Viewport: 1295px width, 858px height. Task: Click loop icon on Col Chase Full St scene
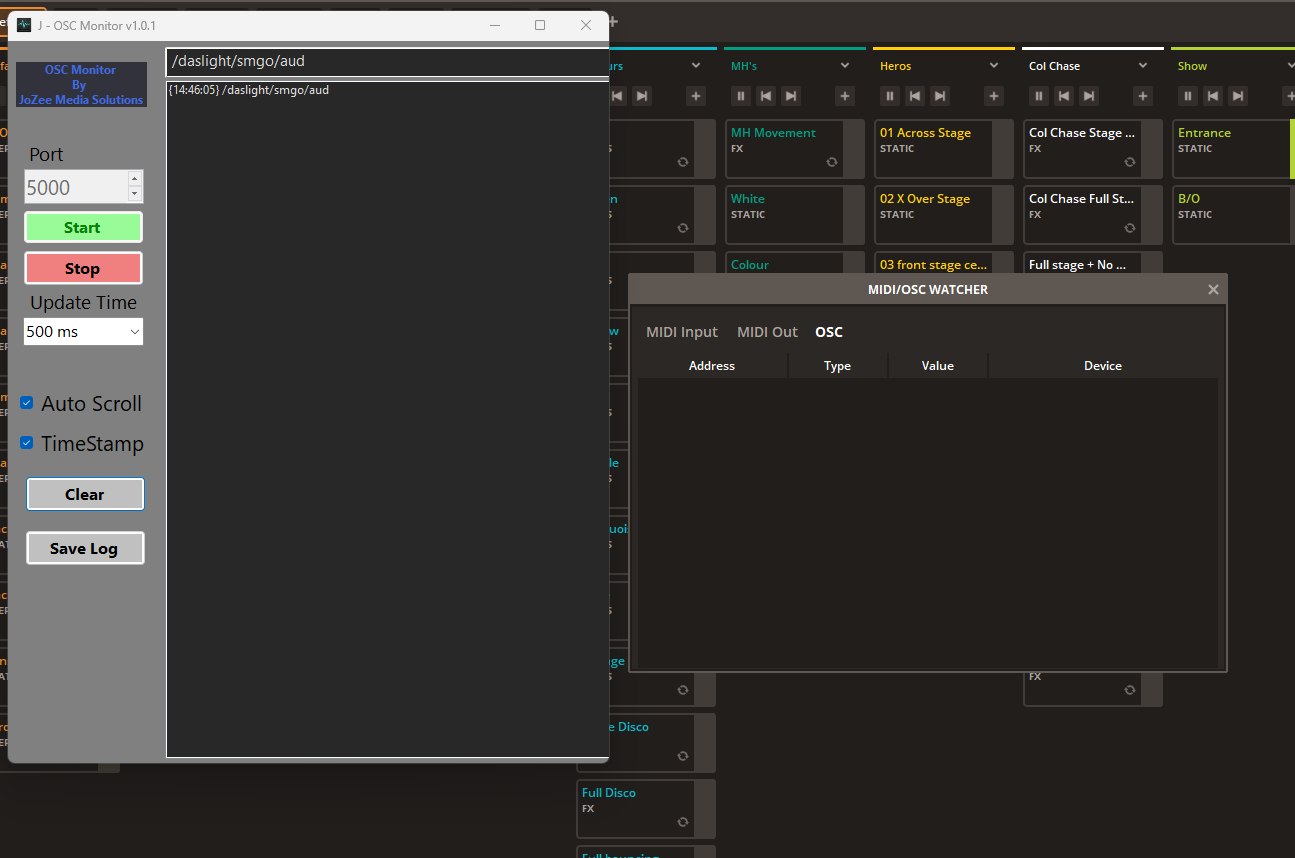[x=1130, y=228]
